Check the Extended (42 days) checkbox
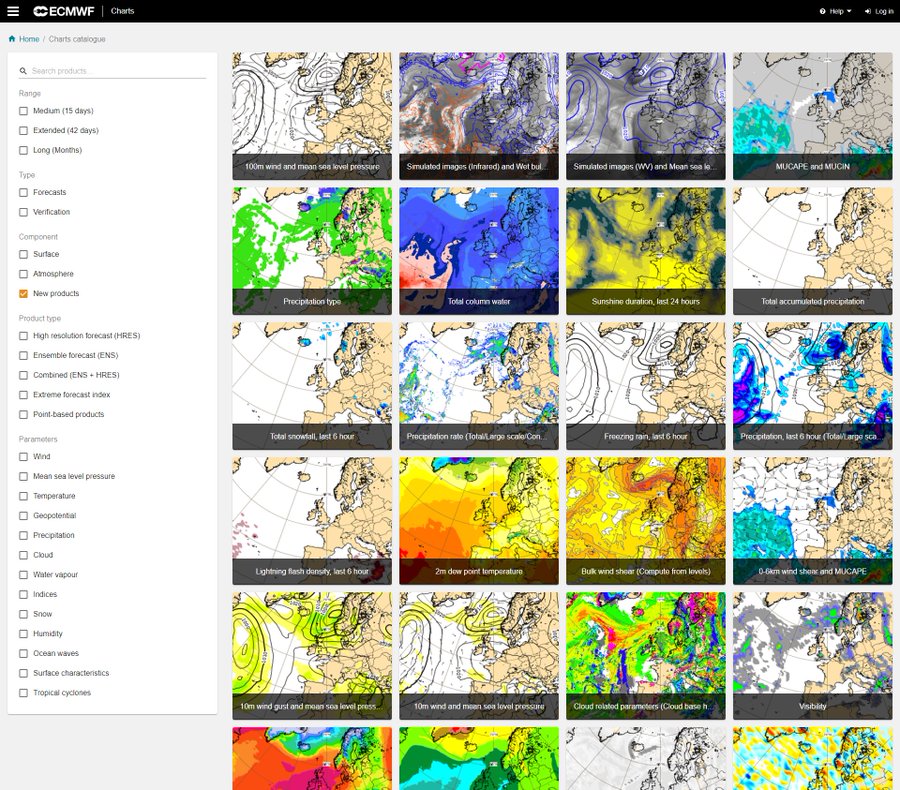The width and height of the screenshot is (900, 790). [24, 130]
